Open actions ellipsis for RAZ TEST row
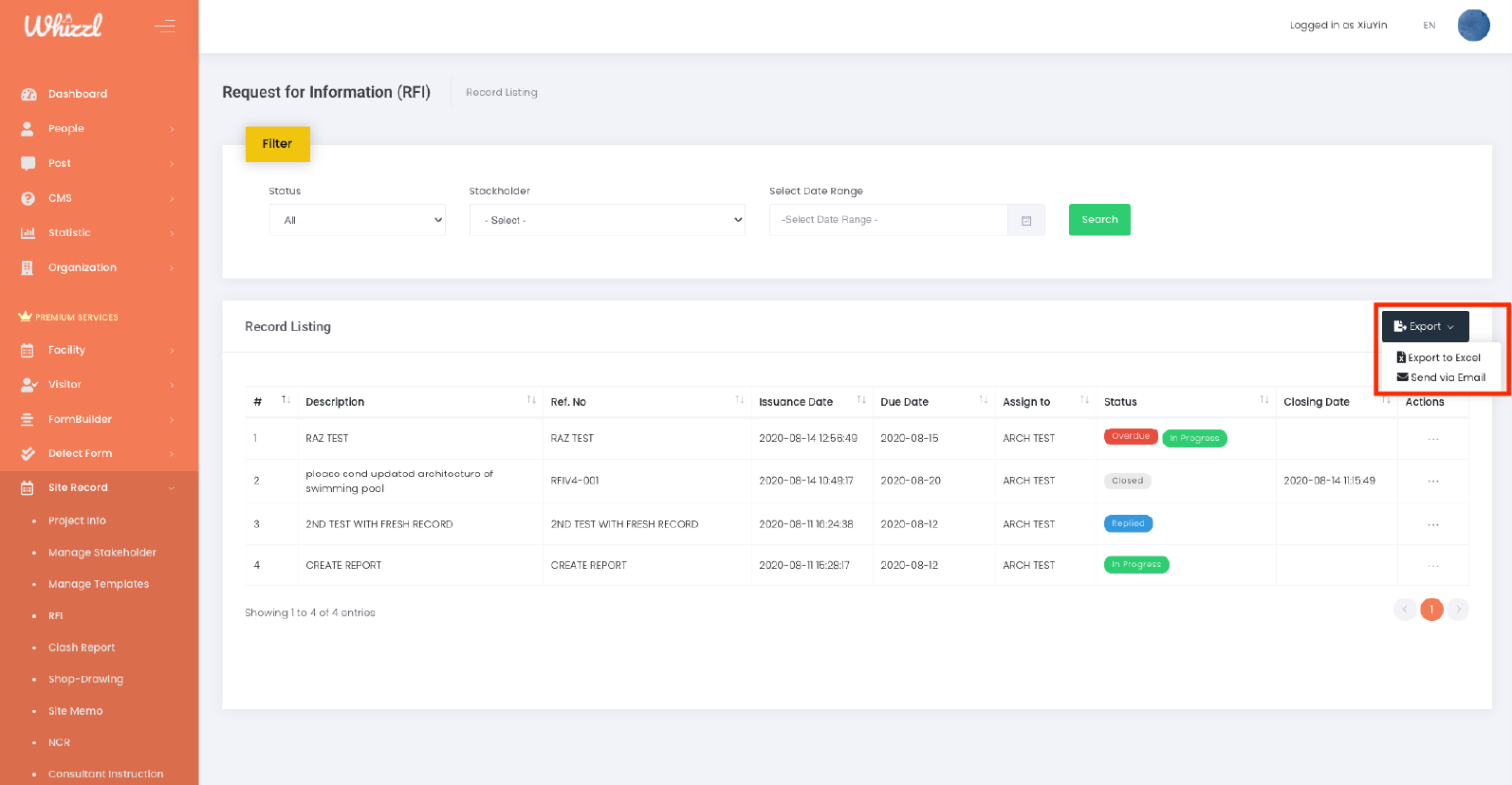The height and width of the screenshot is (785, 1512). point(1432,439)
